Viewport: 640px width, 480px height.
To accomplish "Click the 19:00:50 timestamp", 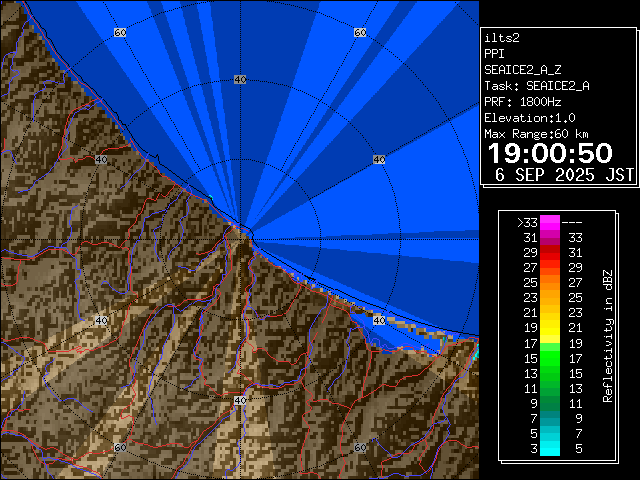I will 549,152.
